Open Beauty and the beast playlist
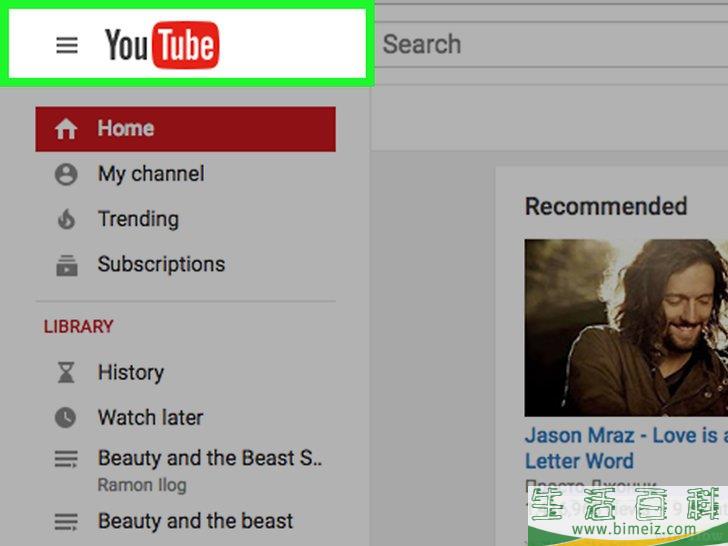 (x=195, y=521)
